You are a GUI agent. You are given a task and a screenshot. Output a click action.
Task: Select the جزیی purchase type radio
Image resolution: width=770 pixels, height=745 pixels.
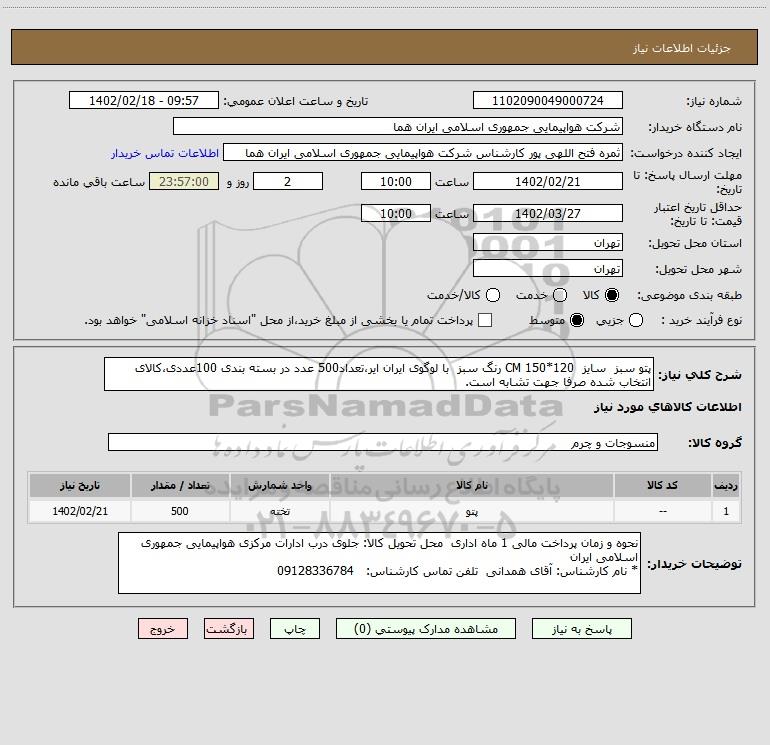(636, 320)
